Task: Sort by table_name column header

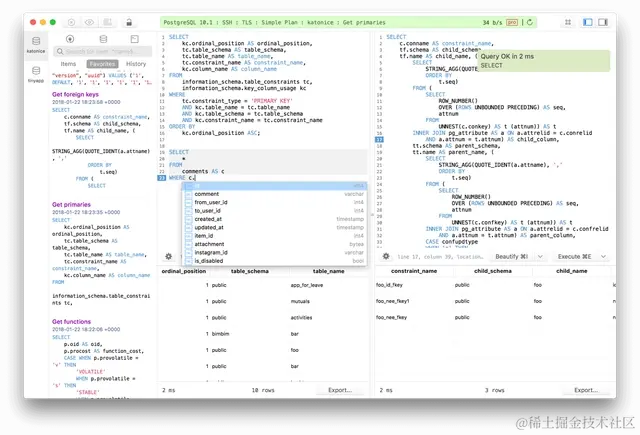Action: (329, 271)
